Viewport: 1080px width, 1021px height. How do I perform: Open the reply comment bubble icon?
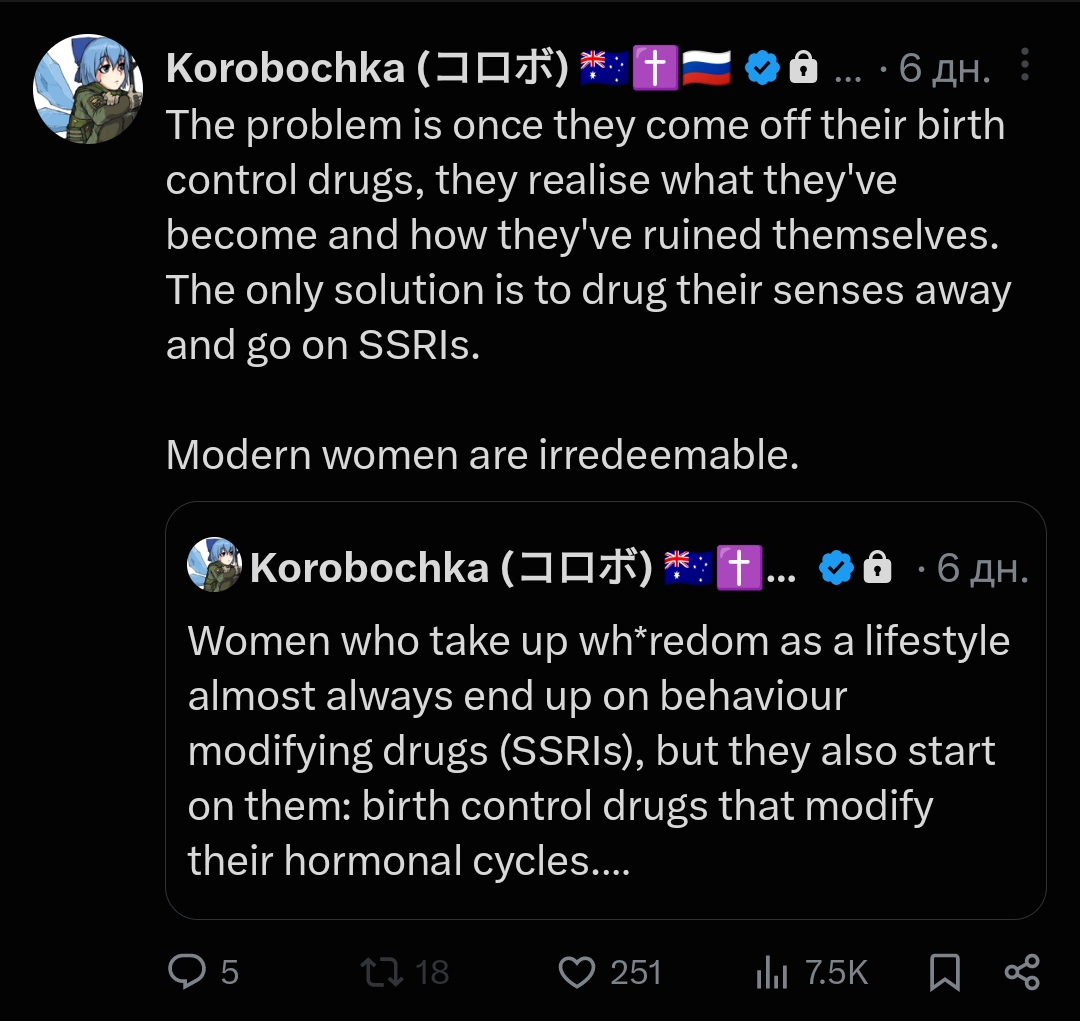[187, 971]
